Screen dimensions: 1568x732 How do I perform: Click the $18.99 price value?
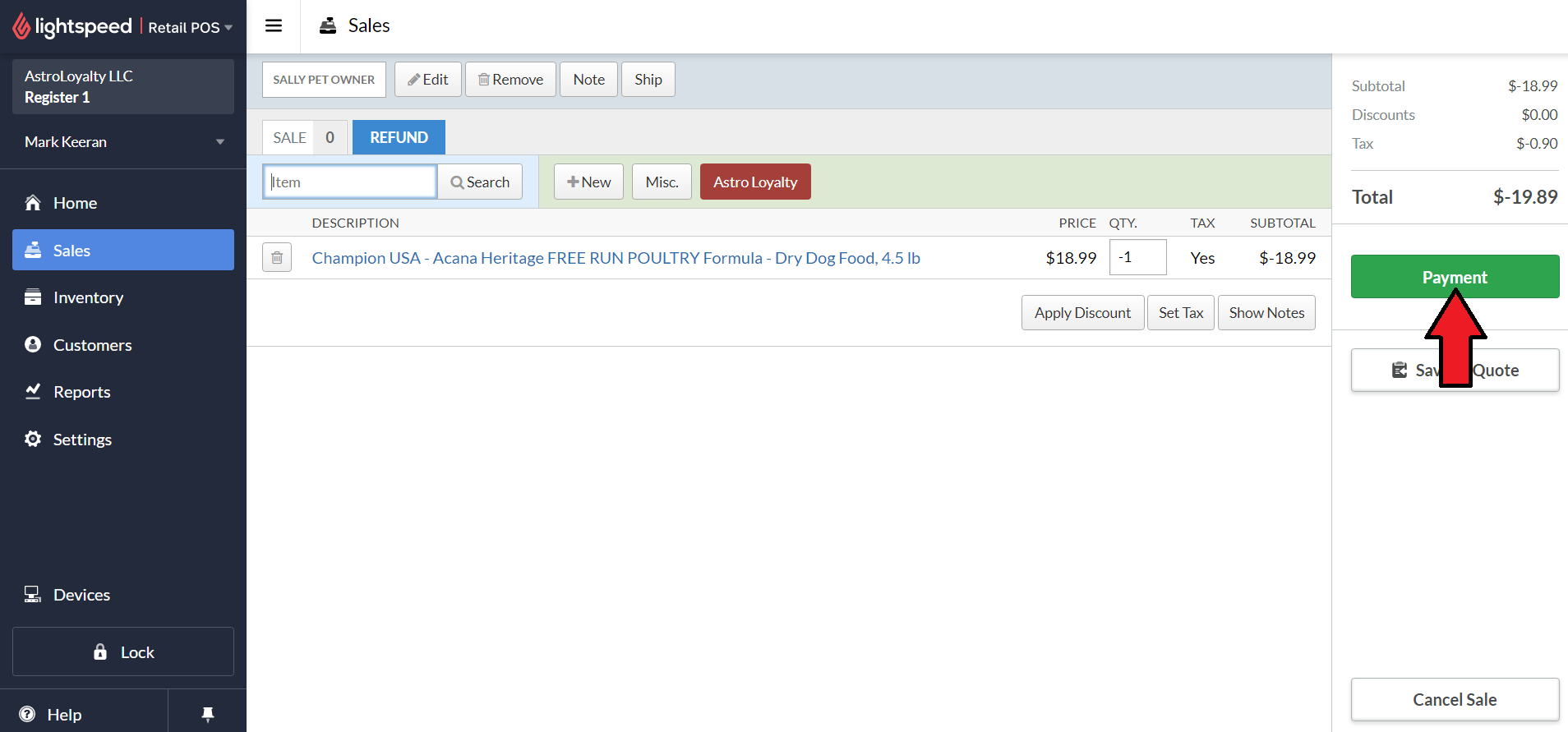tap(1071, 258)
